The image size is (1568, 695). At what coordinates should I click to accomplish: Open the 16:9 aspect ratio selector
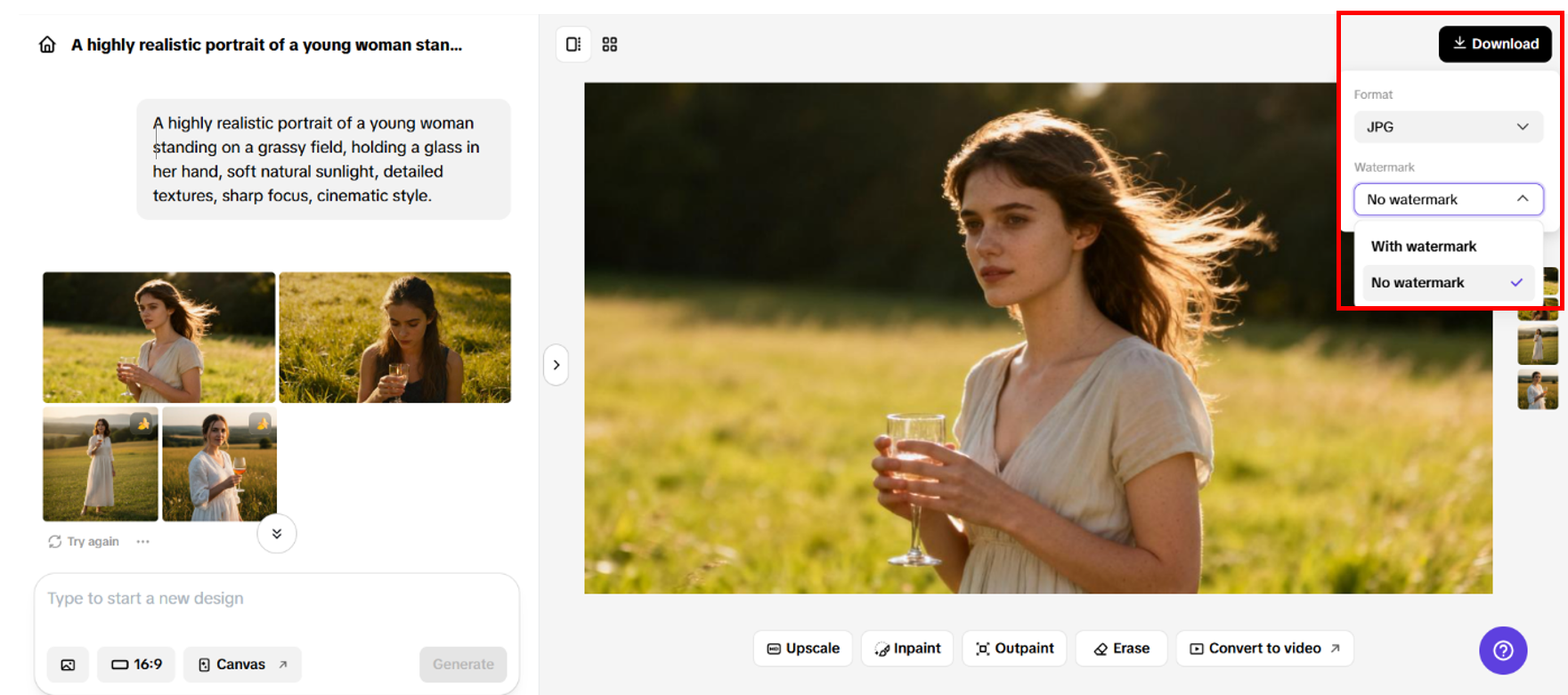[136, 665]
